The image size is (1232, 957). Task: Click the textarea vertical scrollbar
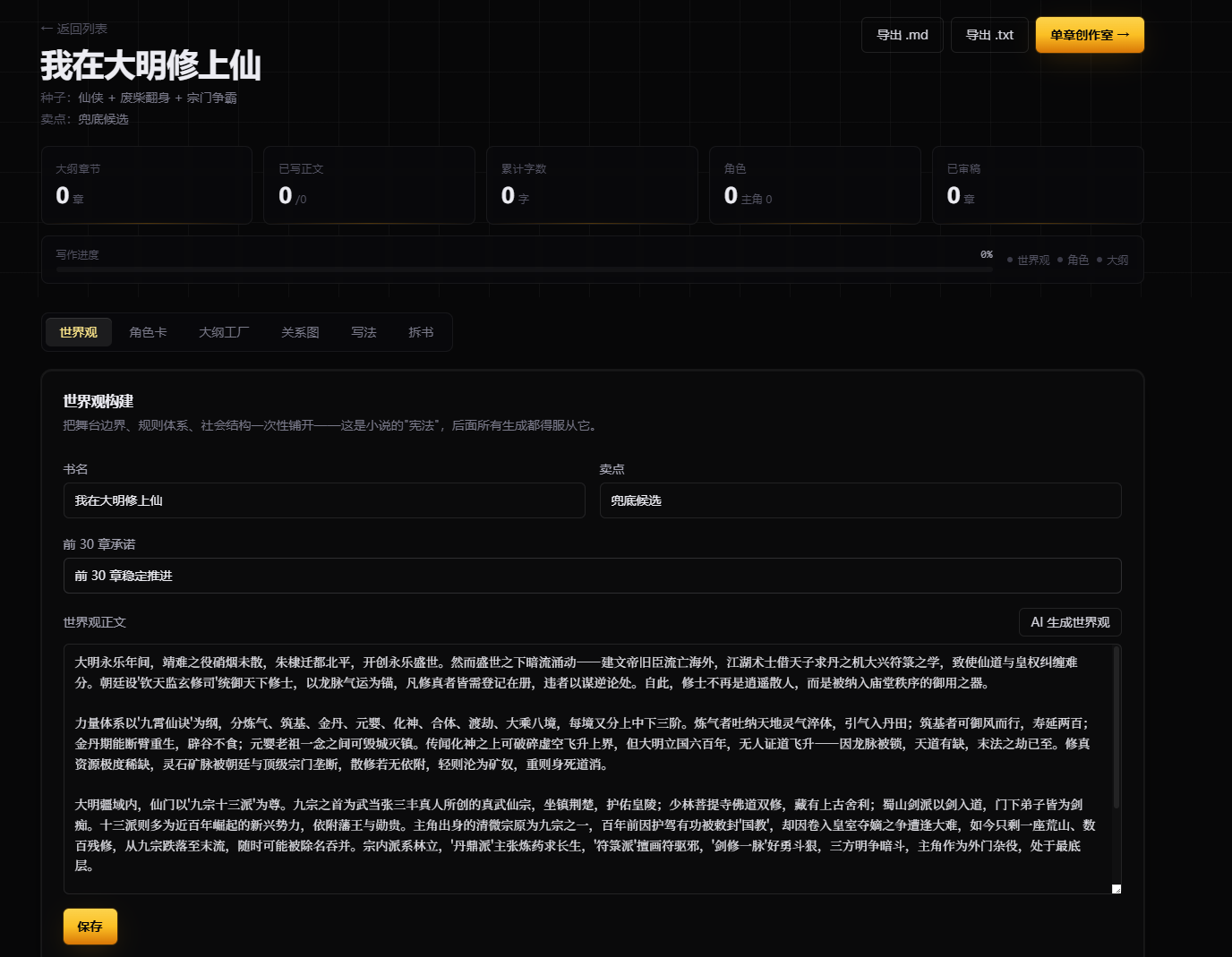(1116, 728)
